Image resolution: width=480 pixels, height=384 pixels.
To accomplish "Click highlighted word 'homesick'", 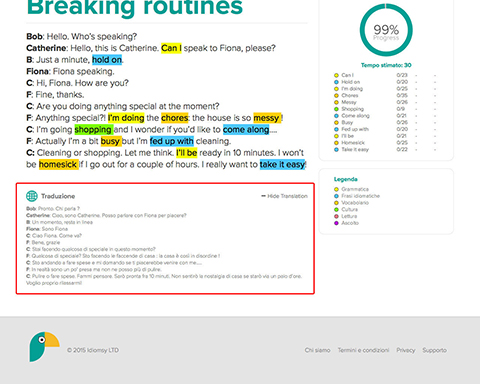I will point(59,165).
